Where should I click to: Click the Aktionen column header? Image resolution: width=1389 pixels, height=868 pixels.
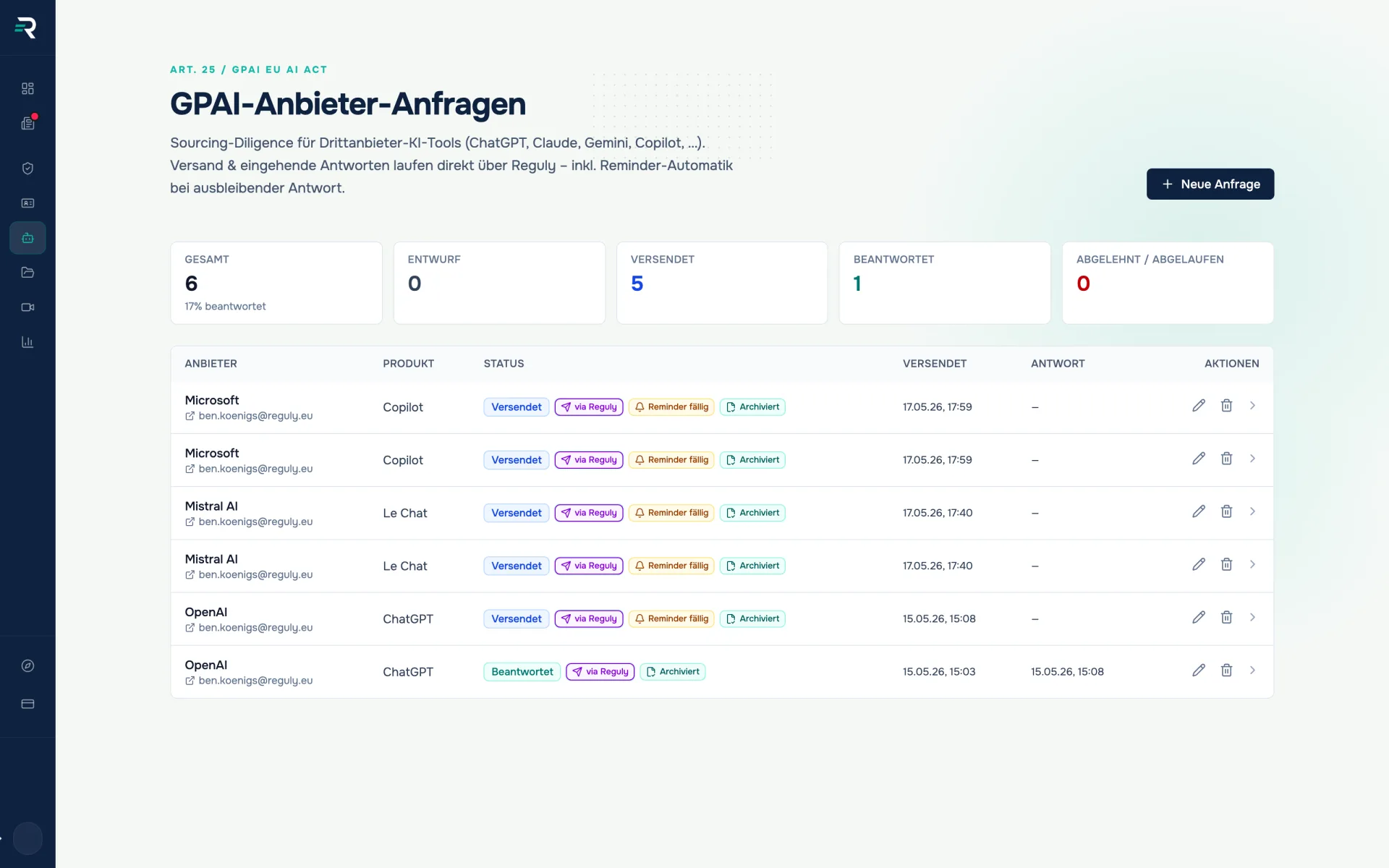(1231, 364)
